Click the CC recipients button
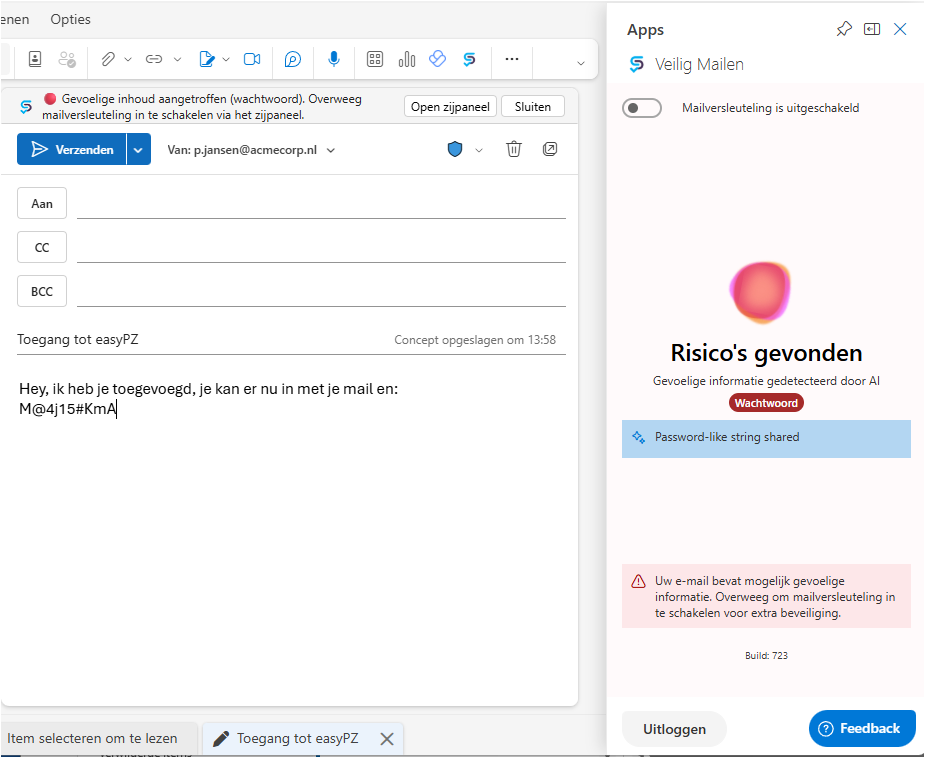Viewport: 925px width, 758px height. pyautogui.click(x=42, y=247)
